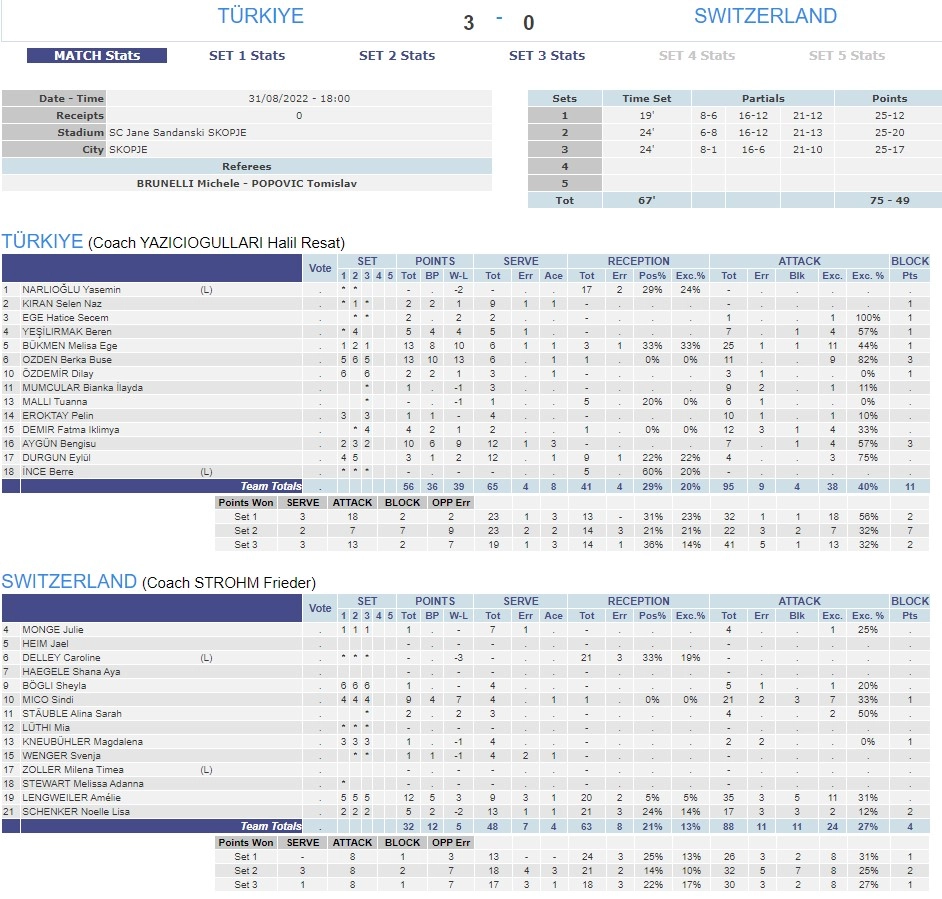Click player name AYGÜN Bengisu
The width and height of the screenshot is (942, 899).
[59, 443]
